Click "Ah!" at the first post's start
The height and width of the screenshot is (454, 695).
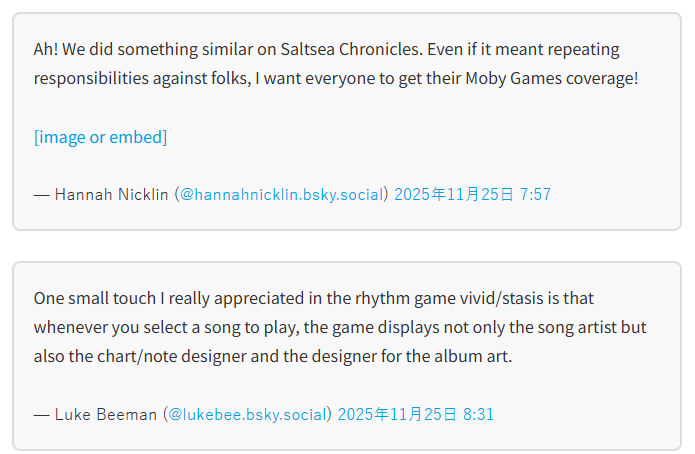click(x=46, y=49)
